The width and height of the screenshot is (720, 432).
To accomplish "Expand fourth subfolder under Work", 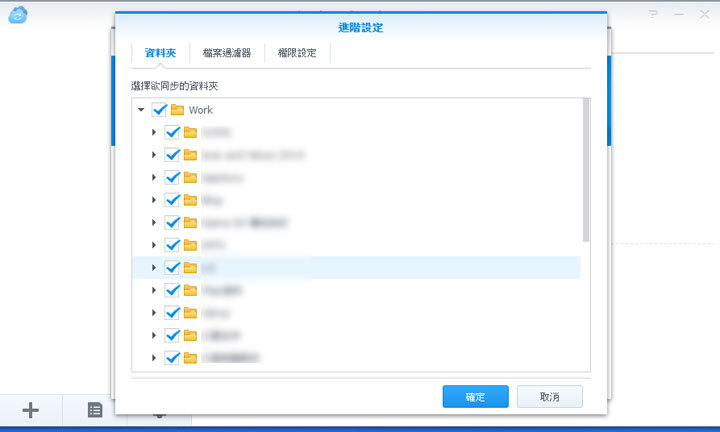I will tap(154, 200).
